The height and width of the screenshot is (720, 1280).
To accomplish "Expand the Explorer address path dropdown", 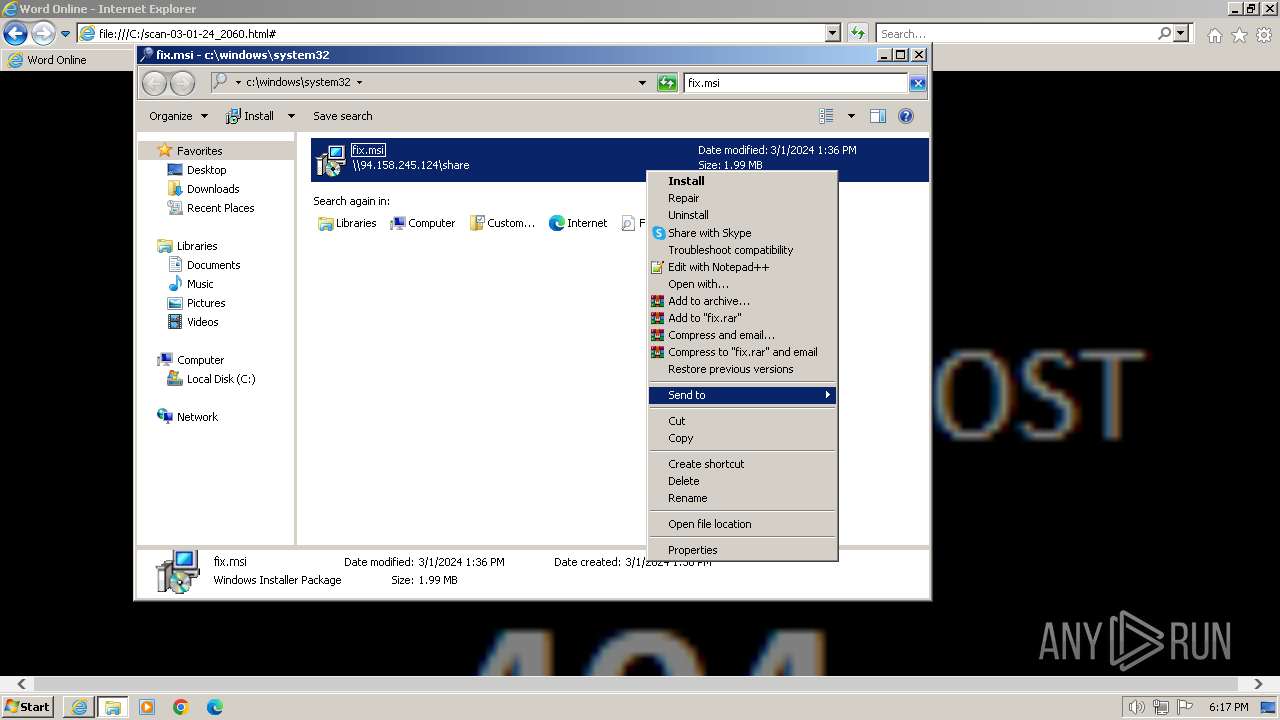I will click(642, 83).
